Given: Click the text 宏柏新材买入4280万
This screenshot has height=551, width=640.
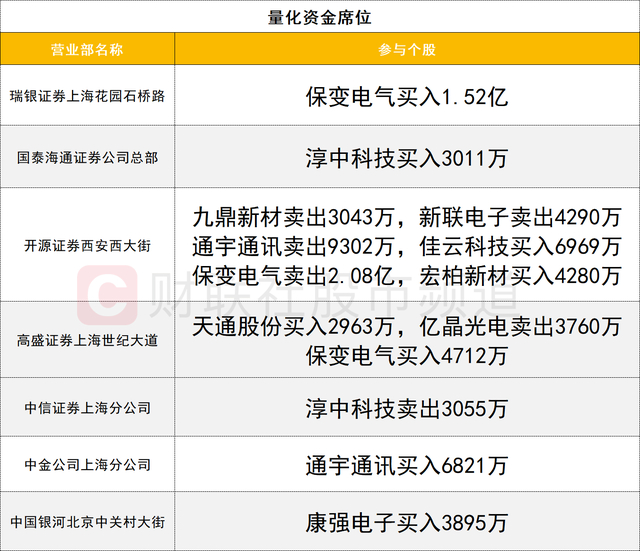Looking at the screenshot, I should pyautogui.click(x=520, y=276).
